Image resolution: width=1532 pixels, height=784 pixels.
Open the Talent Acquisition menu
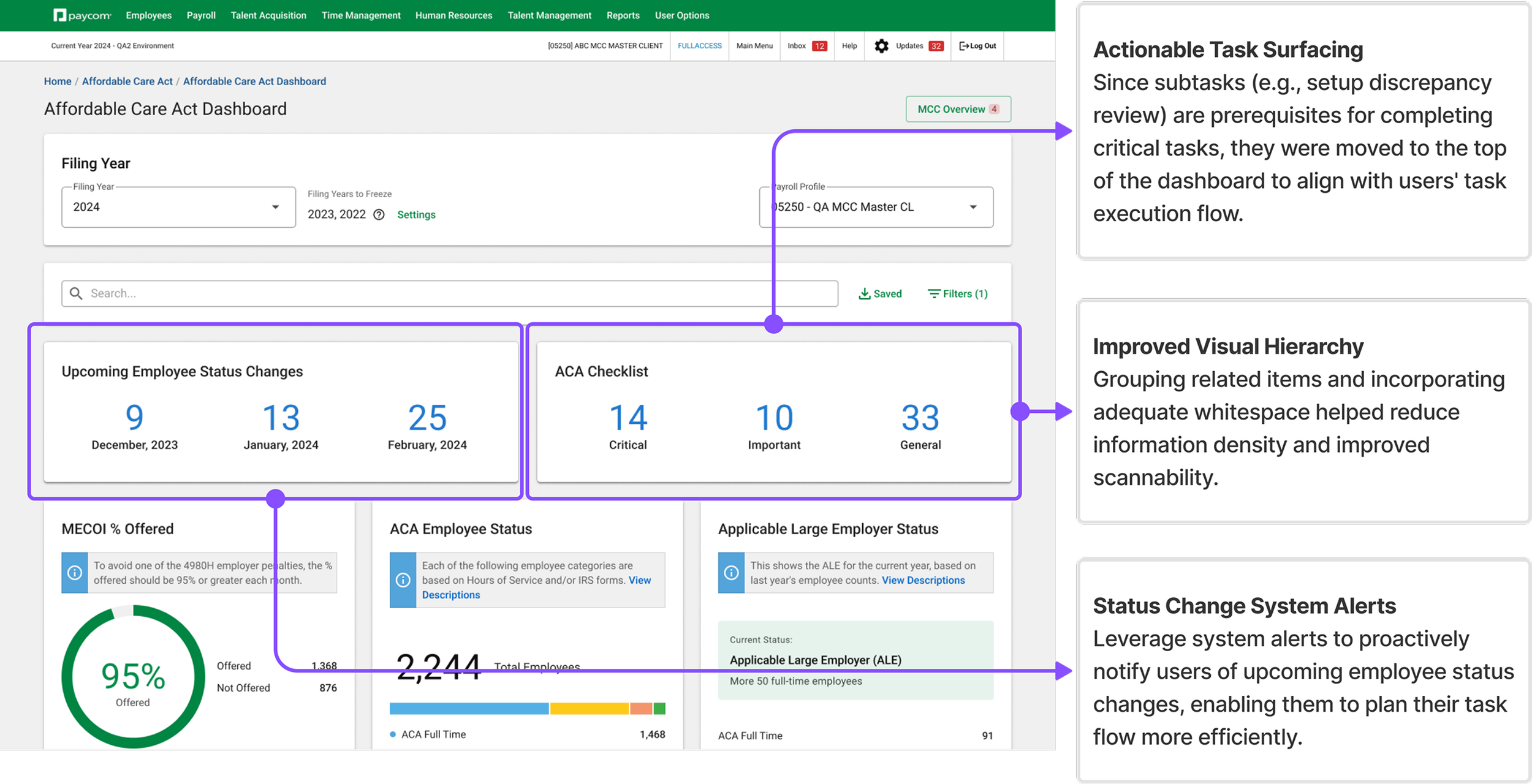point(268,15)
